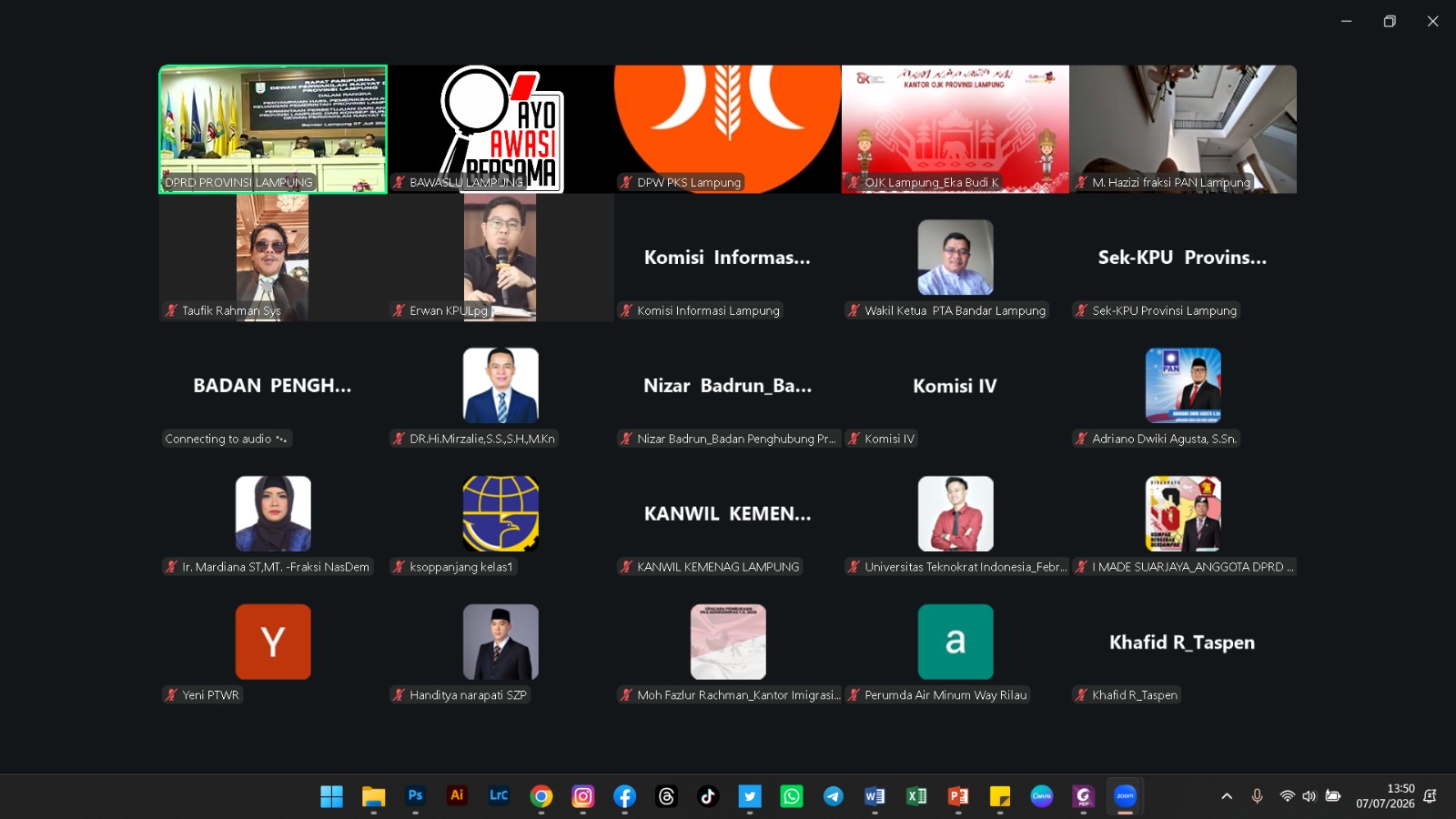Click Yeni PTWR participant avatar
Viewport: 1456px width, 819px height.
point(273,642)
